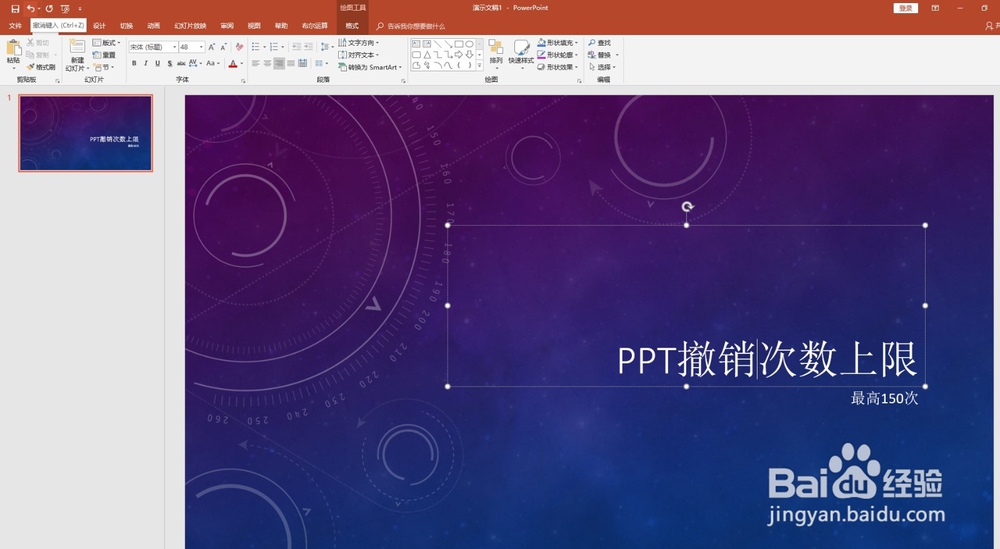This screenshot has width=1000, height=549.
Task: Open the 帮助 (Help) tab
Action: pyautogui.click(x=281, y=26)
